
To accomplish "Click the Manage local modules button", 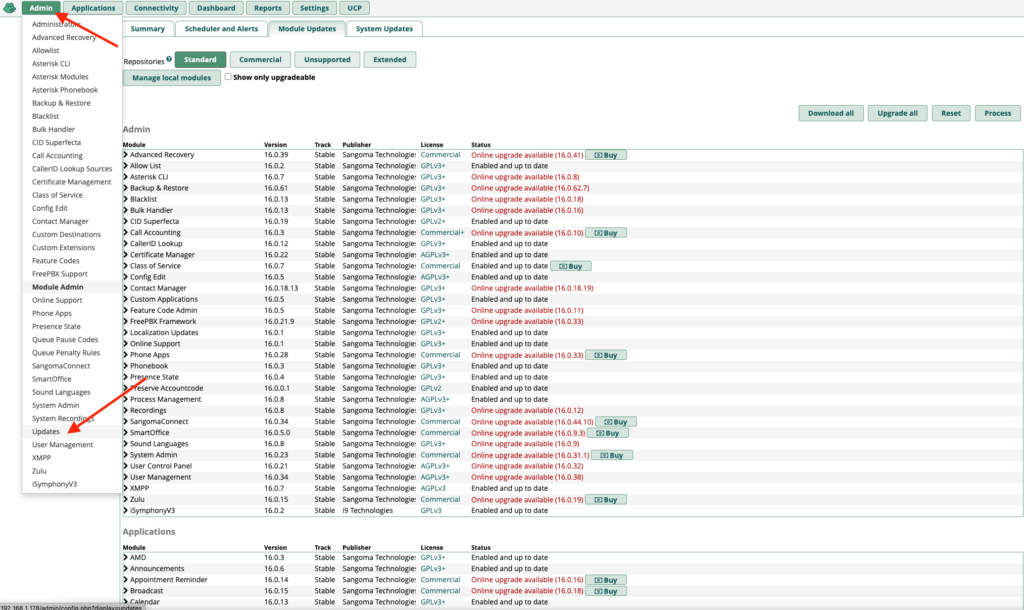I will [172, 77].
